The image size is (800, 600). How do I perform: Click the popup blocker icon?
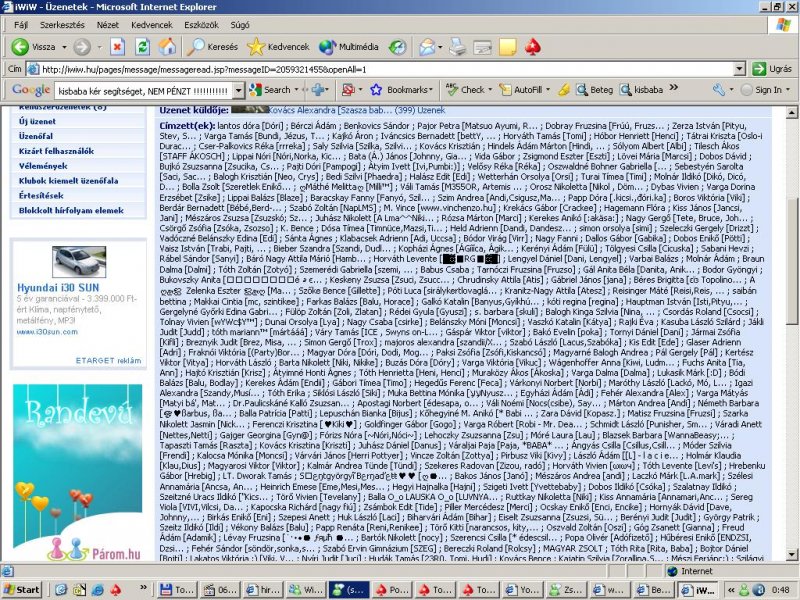click(348, 90)
